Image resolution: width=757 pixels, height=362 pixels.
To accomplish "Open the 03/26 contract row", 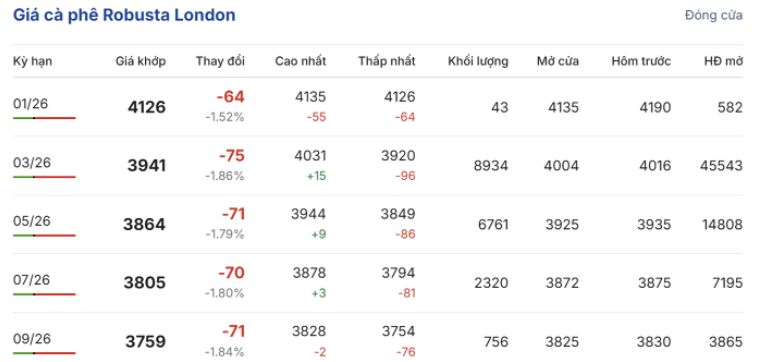I will tap(378, 166).
